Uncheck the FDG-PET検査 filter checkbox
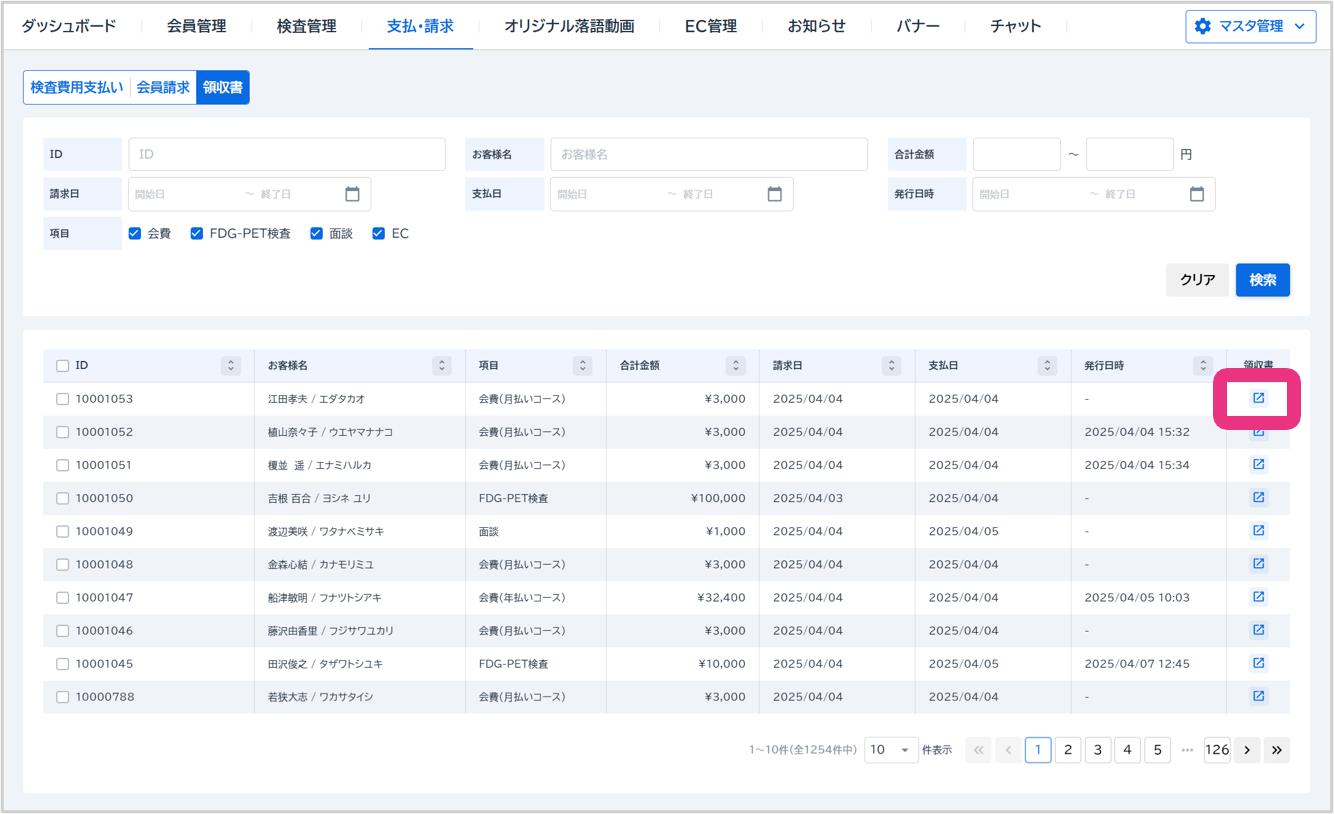The image size is (1334, 814). pyautogui.click(x=197, y=233)
